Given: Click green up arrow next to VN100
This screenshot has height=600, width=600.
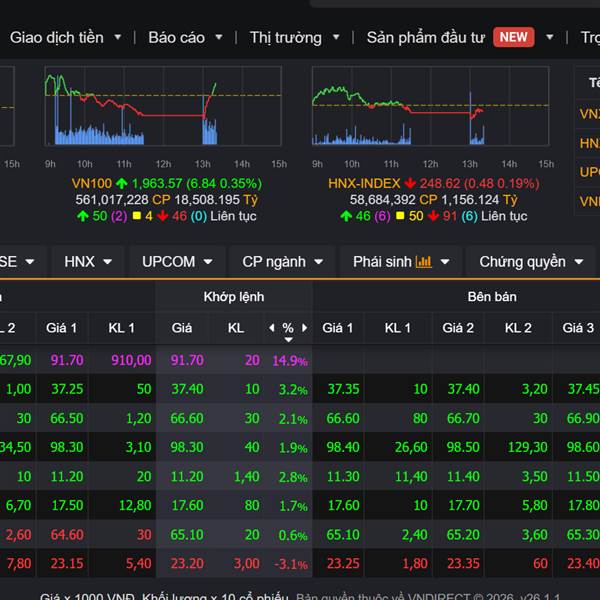Looking at the screenshot, I should [x=122, y=183].
